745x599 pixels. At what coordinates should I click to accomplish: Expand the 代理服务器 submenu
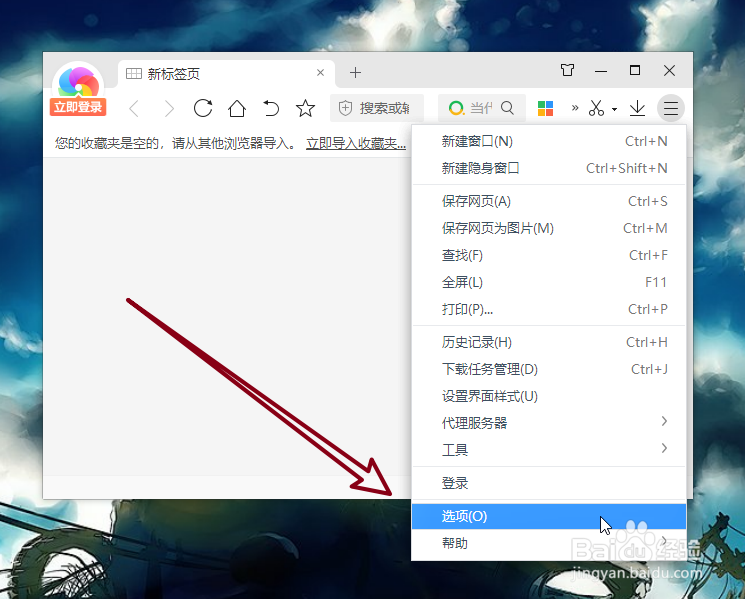coord(549,423)
